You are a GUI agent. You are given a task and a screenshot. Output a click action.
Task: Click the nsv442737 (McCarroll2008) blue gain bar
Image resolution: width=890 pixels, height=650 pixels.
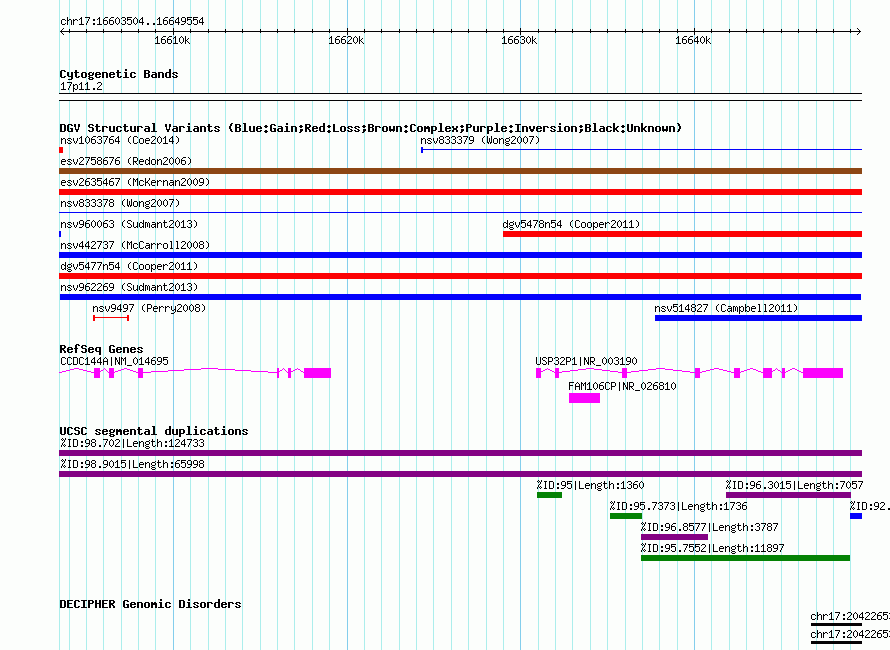click(460, 255)
